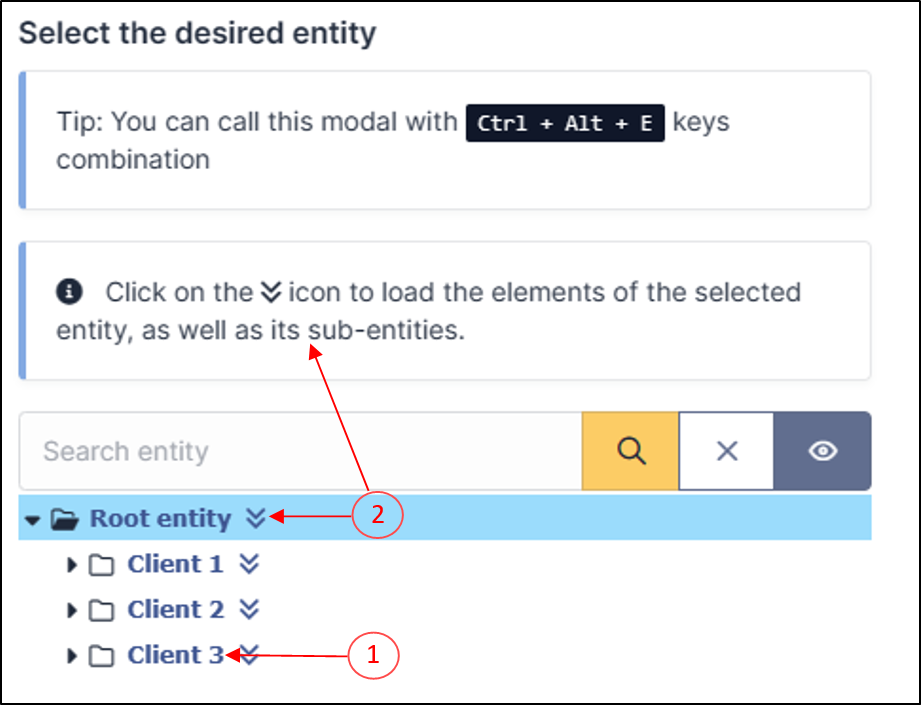Expand the Client 1 tree node
Screen dimensions: 921x705
[72, 565]
